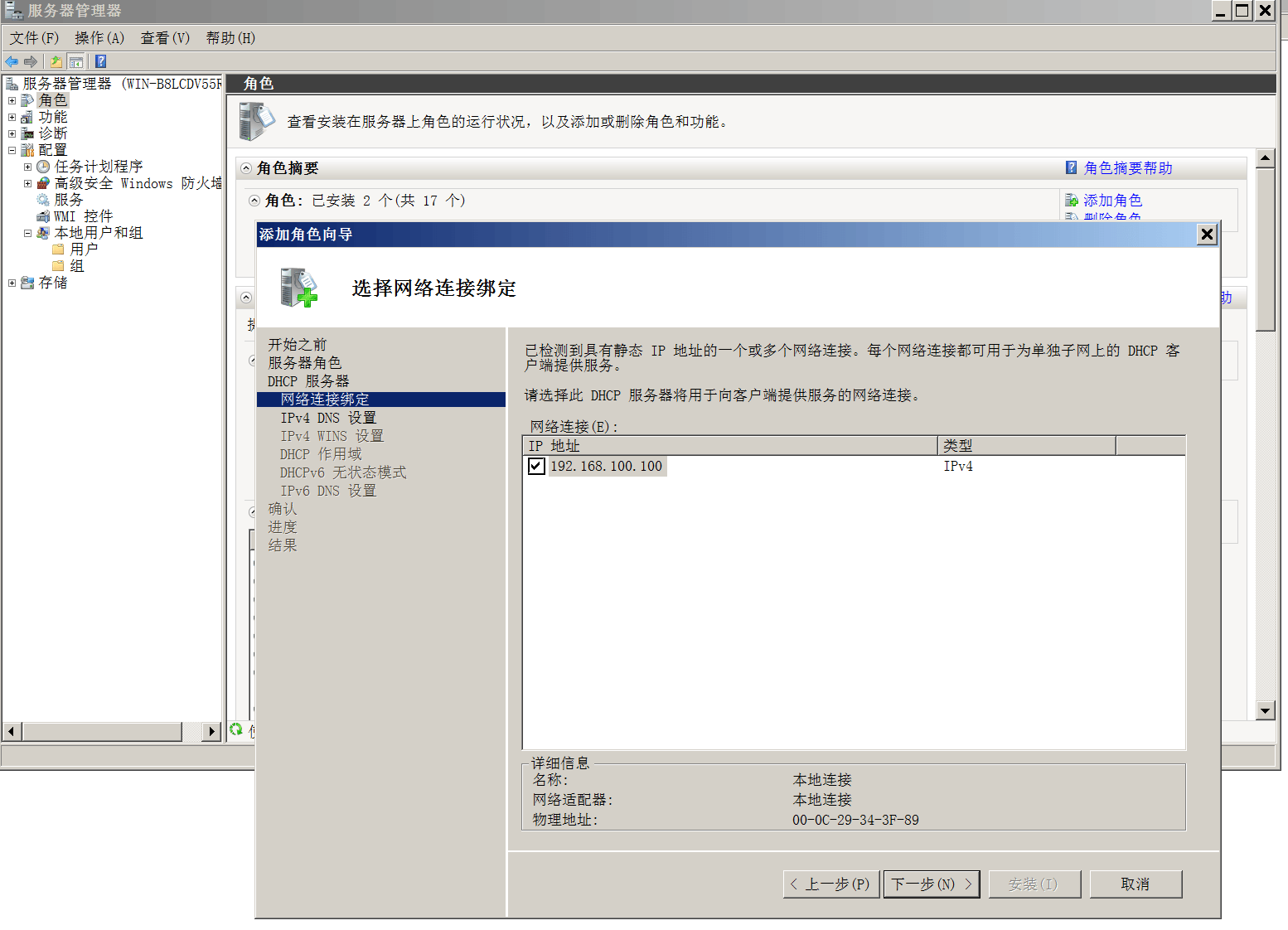Select the 诊断 node icon in tree

(x=27, y=133)
